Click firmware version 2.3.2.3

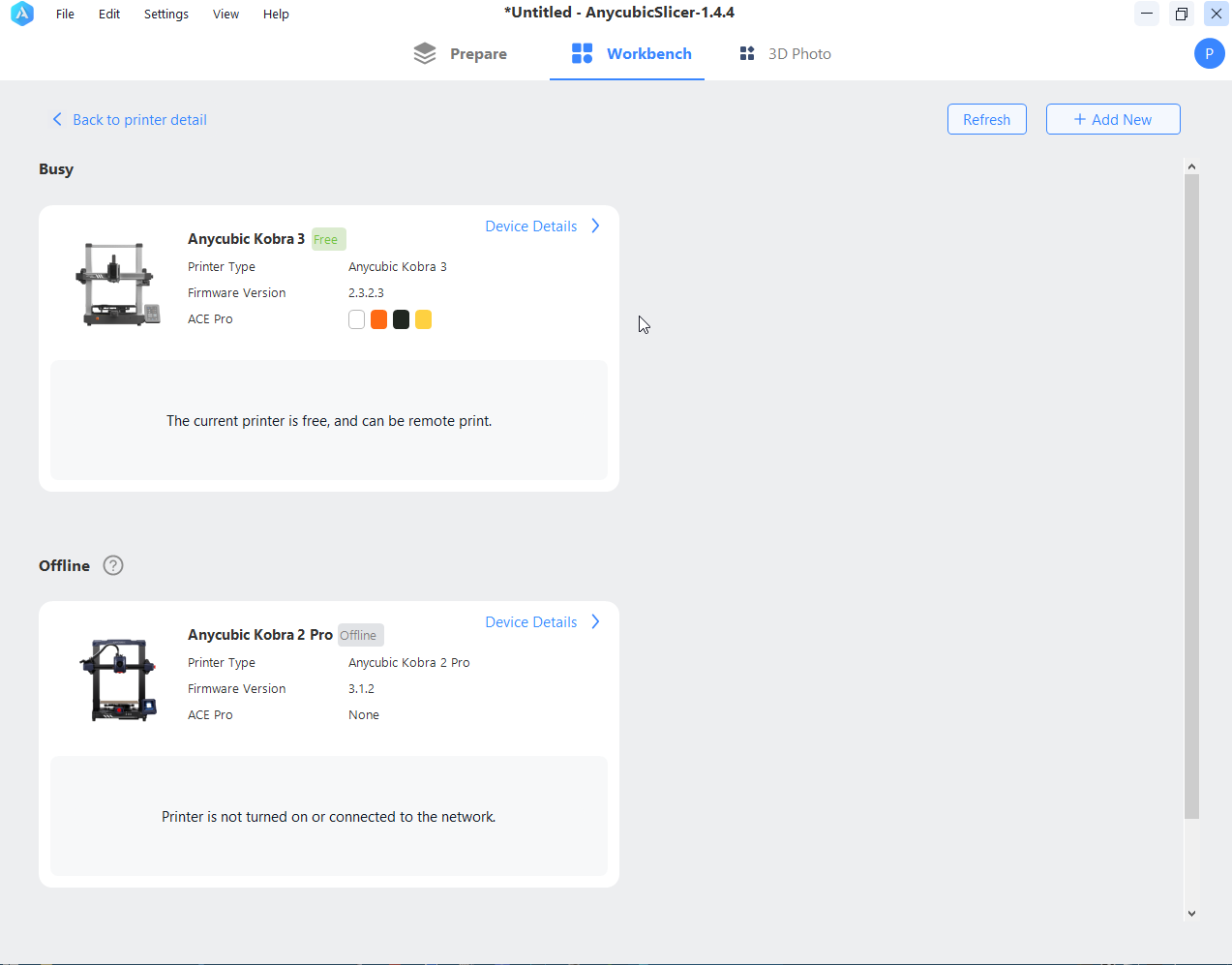[366, 293]
